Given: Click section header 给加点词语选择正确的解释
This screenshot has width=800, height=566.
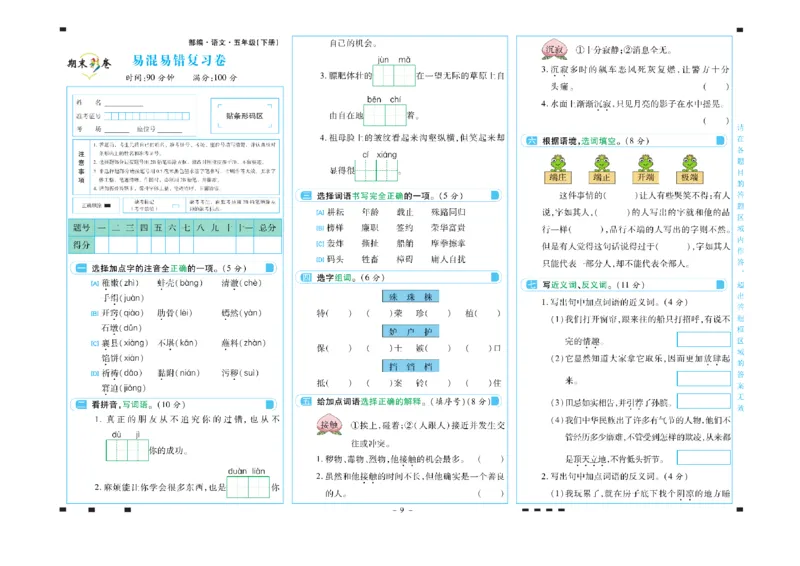Looking at the screenshot, I should point(399,402).
